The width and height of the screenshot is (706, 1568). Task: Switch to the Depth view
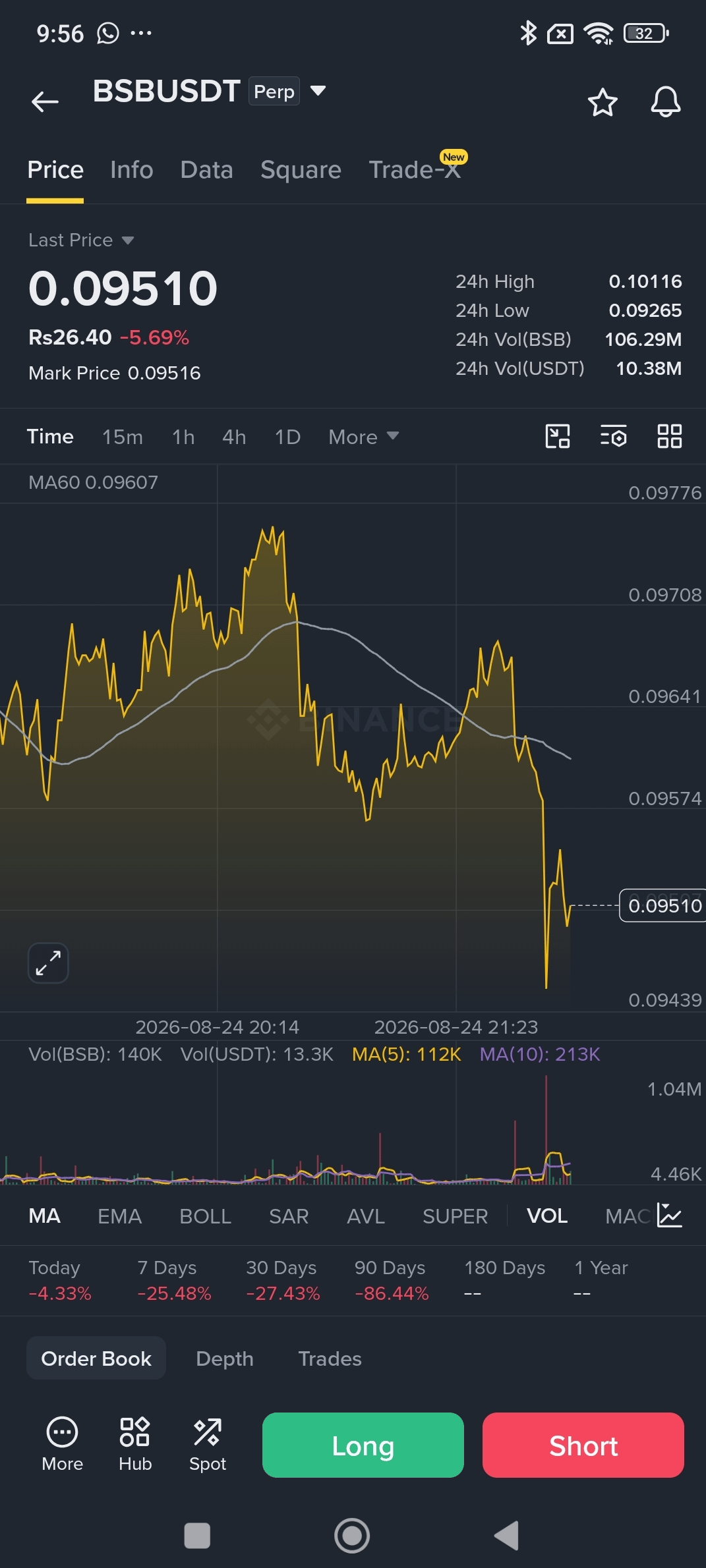[225, 1358]
